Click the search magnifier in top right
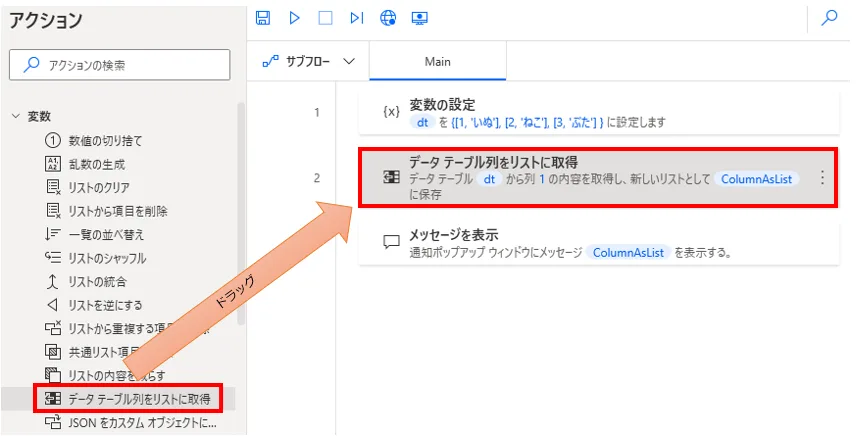 (829, 17)
